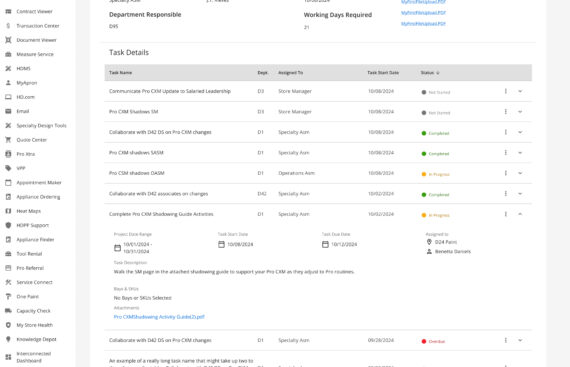570x367 pixels.
Task: Open HDPP Support shield icon
Action: tap(8, 225)
